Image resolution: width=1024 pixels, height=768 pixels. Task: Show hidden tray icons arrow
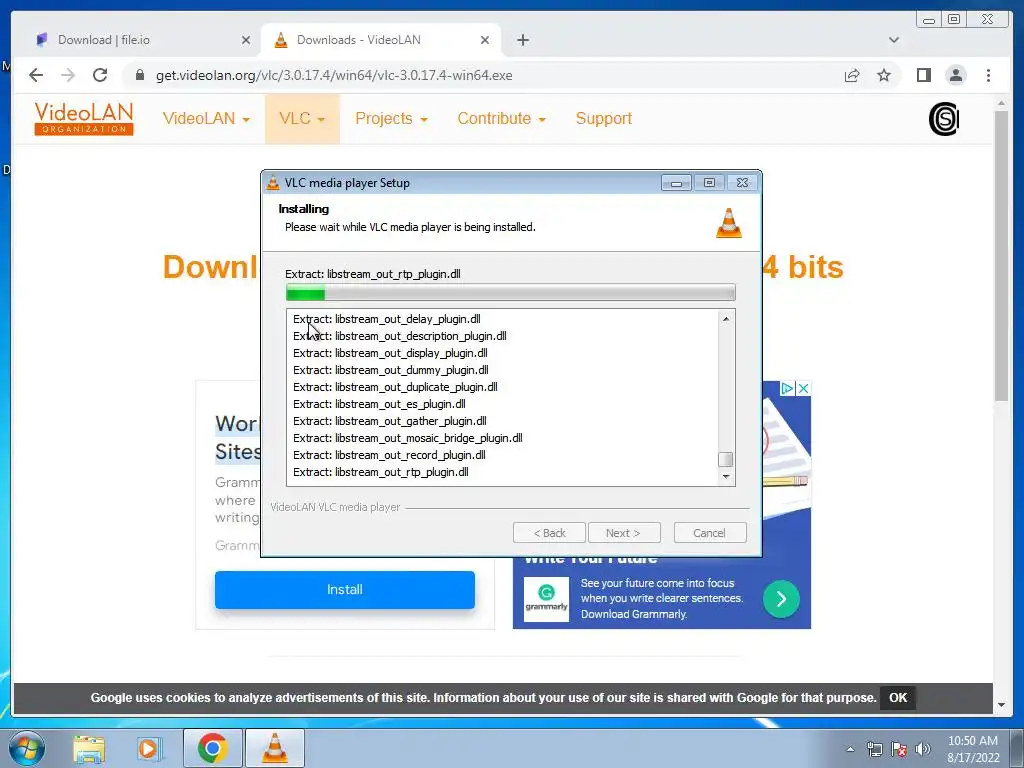850,749
